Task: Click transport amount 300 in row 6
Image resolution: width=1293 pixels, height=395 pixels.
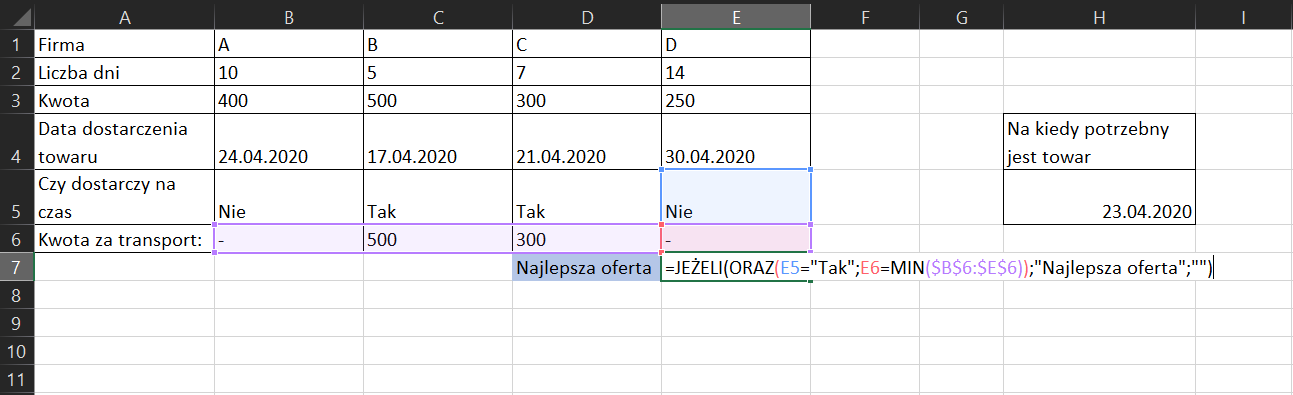Action: [x=587, y=239]
